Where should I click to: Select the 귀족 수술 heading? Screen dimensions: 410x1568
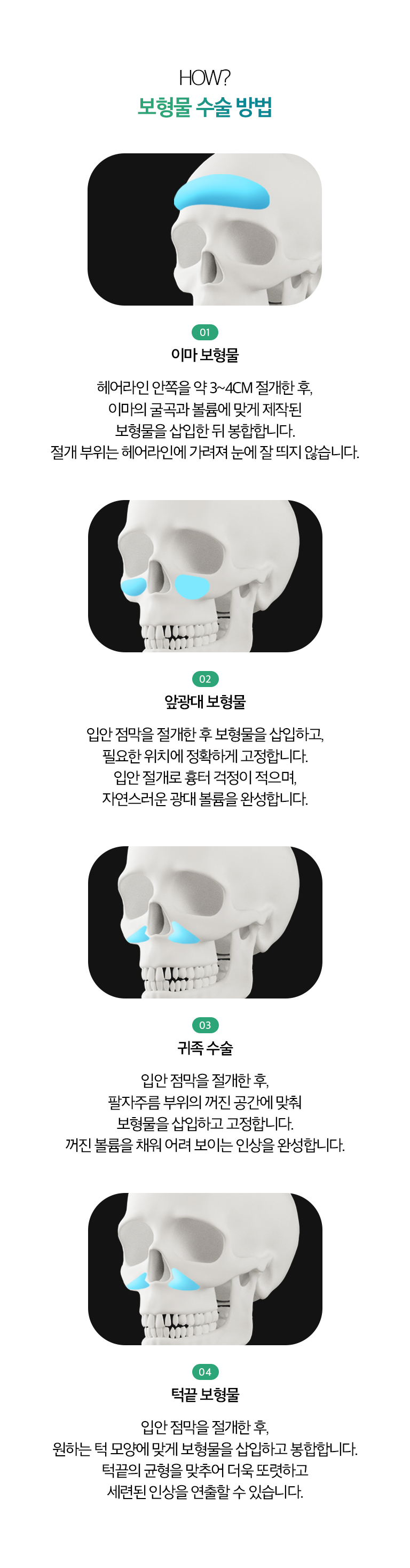pos(204,1048)
